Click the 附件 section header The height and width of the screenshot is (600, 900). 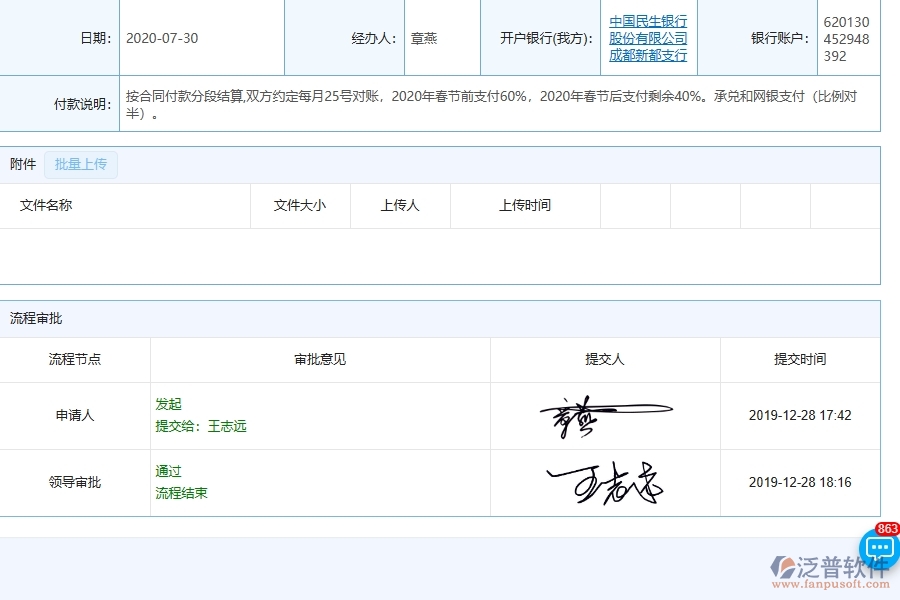(22, 164)
